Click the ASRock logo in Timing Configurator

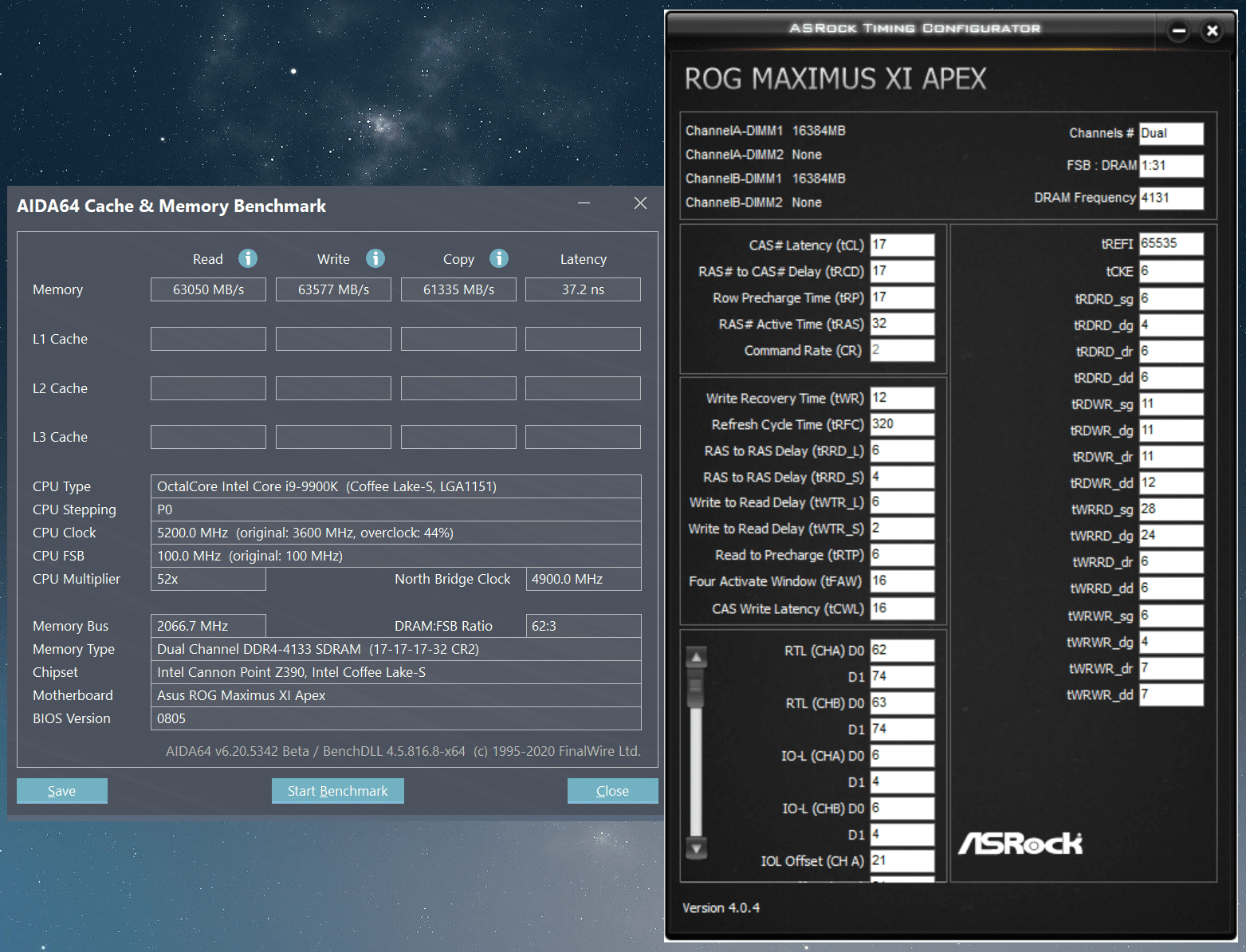[1020, 844]
